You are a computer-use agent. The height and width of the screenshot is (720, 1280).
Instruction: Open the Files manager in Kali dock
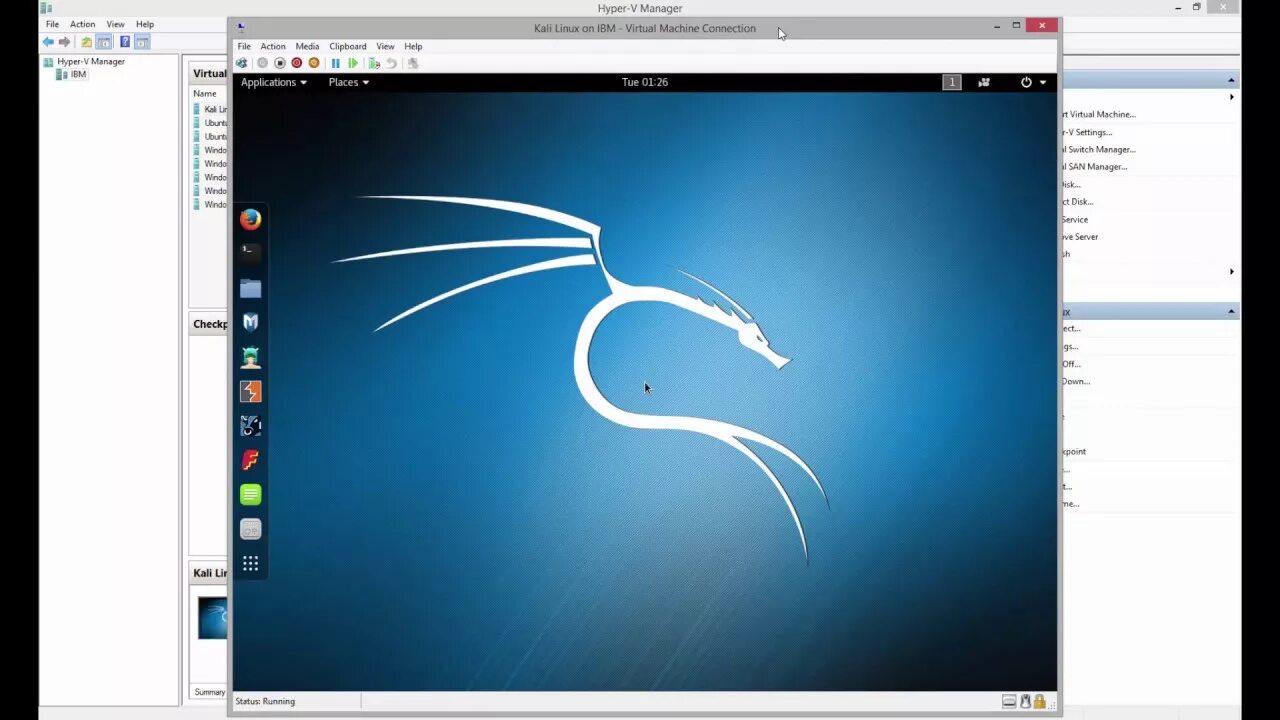251,288
